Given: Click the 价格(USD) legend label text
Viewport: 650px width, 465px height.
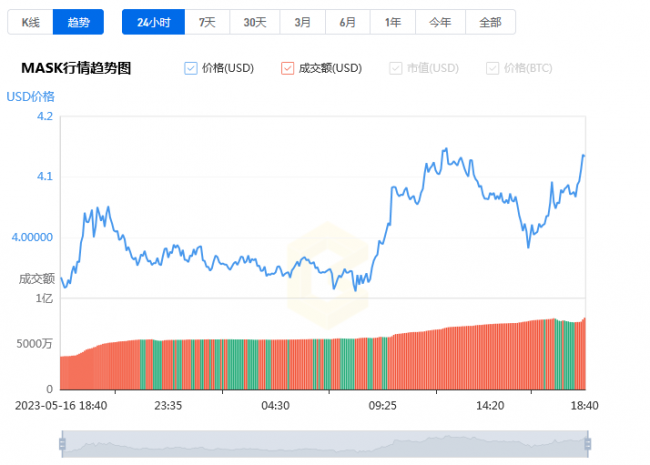Looking at the screenshot, I should pos(228,68).
